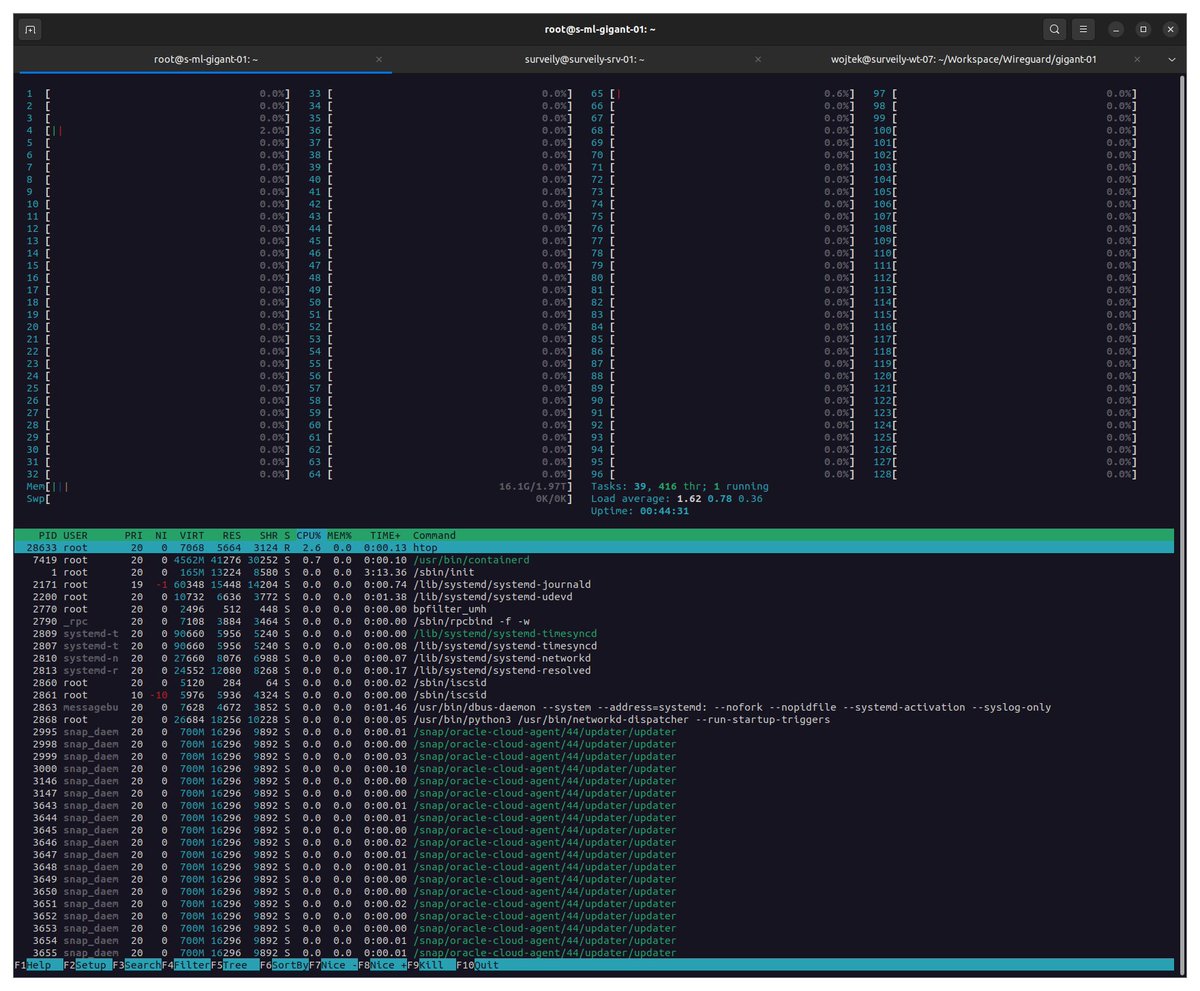
Task: Click F3 Search in htop footer
Action: pos(136,965)
